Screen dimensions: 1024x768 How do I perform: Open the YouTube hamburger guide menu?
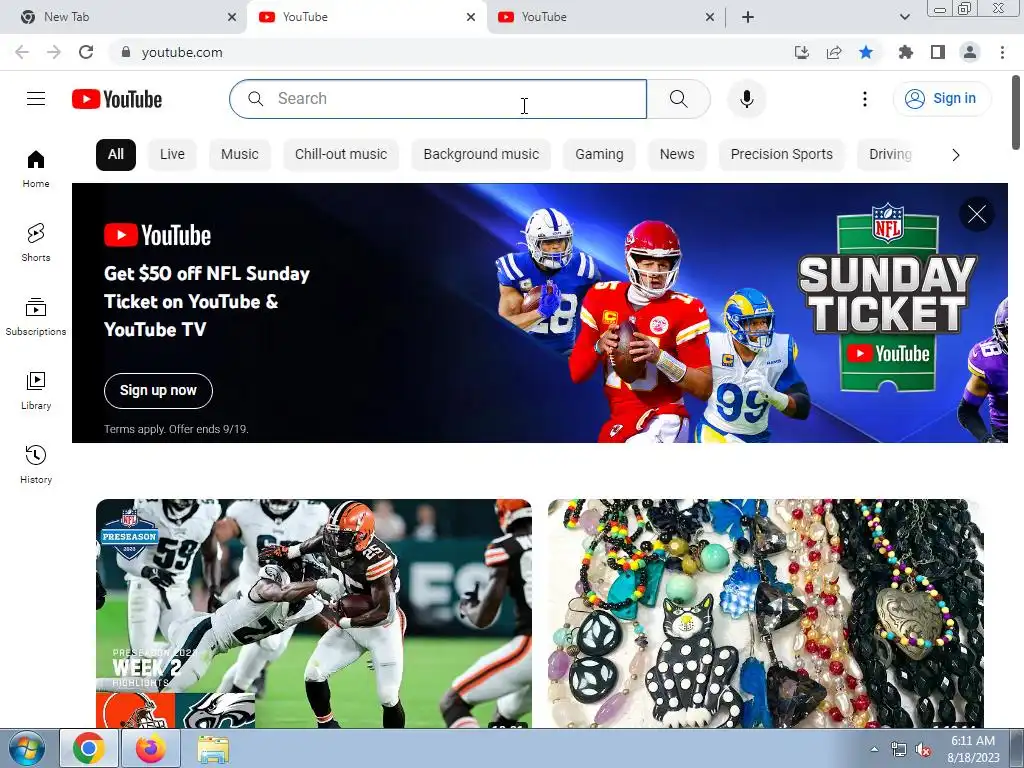click(x=36, y=99)
